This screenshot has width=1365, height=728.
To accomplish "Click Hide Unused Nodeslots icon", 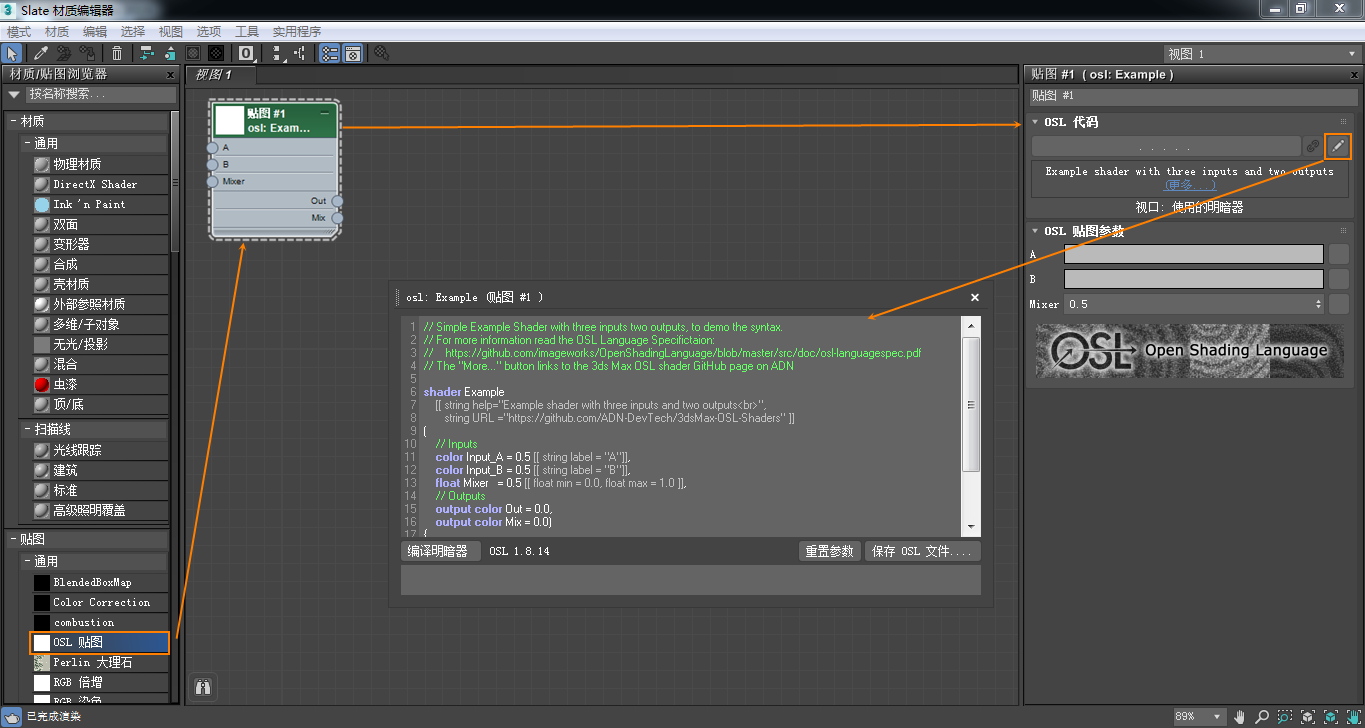I will pos(170,53).
